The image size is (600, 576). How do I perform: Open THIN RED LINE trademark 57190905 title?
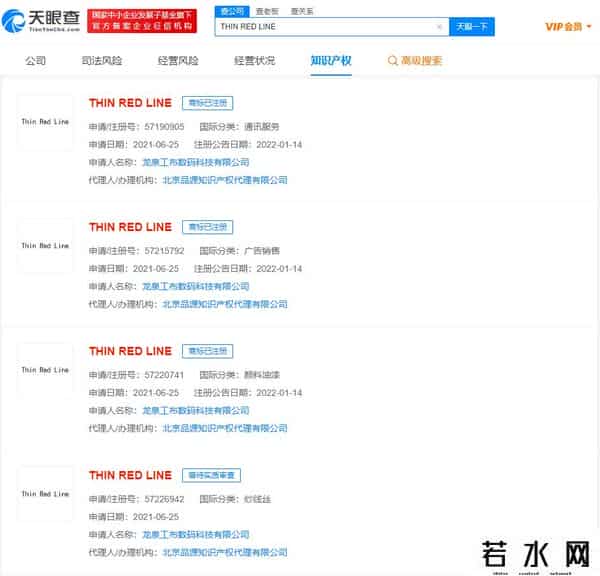[130, 103]
